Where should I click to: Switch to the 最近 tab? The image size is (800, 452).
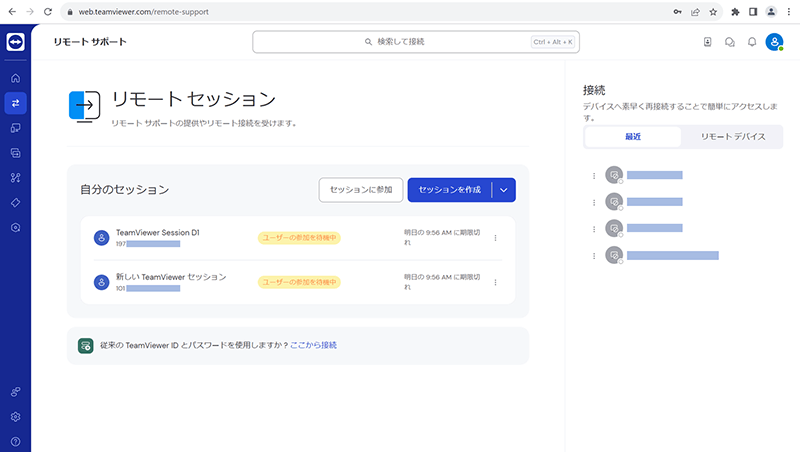click(633, 137)
